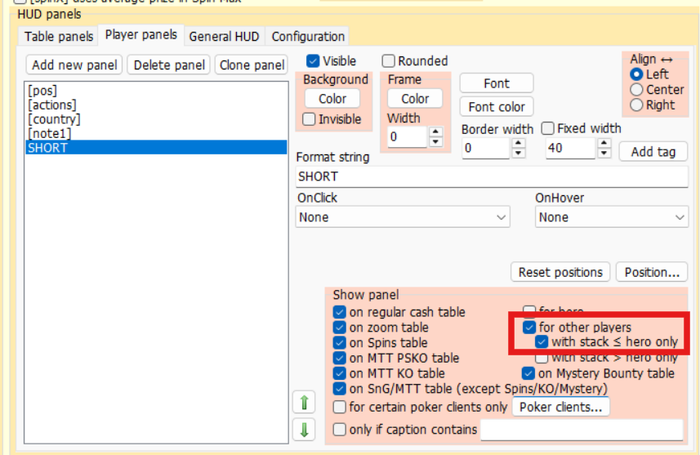Image resolution: width=700 pixels, height=455 pixels.
Task: Toggle the Visible checkbox
Action: (x=313, y=61)
